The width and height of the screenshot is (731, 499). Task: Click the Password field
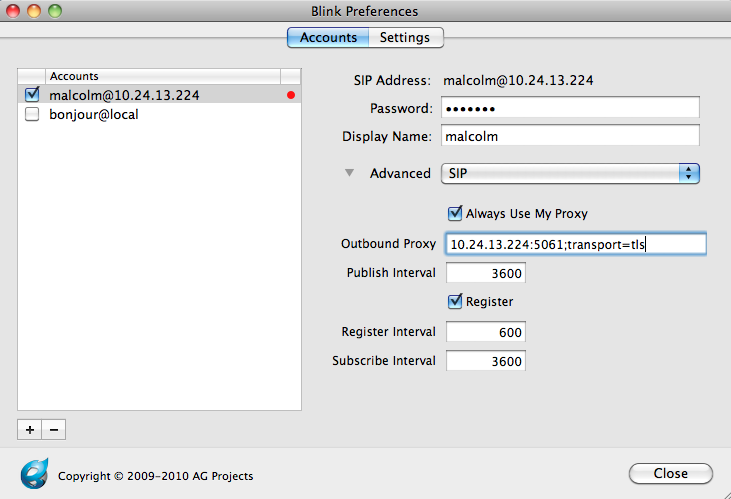pos(569,108)
